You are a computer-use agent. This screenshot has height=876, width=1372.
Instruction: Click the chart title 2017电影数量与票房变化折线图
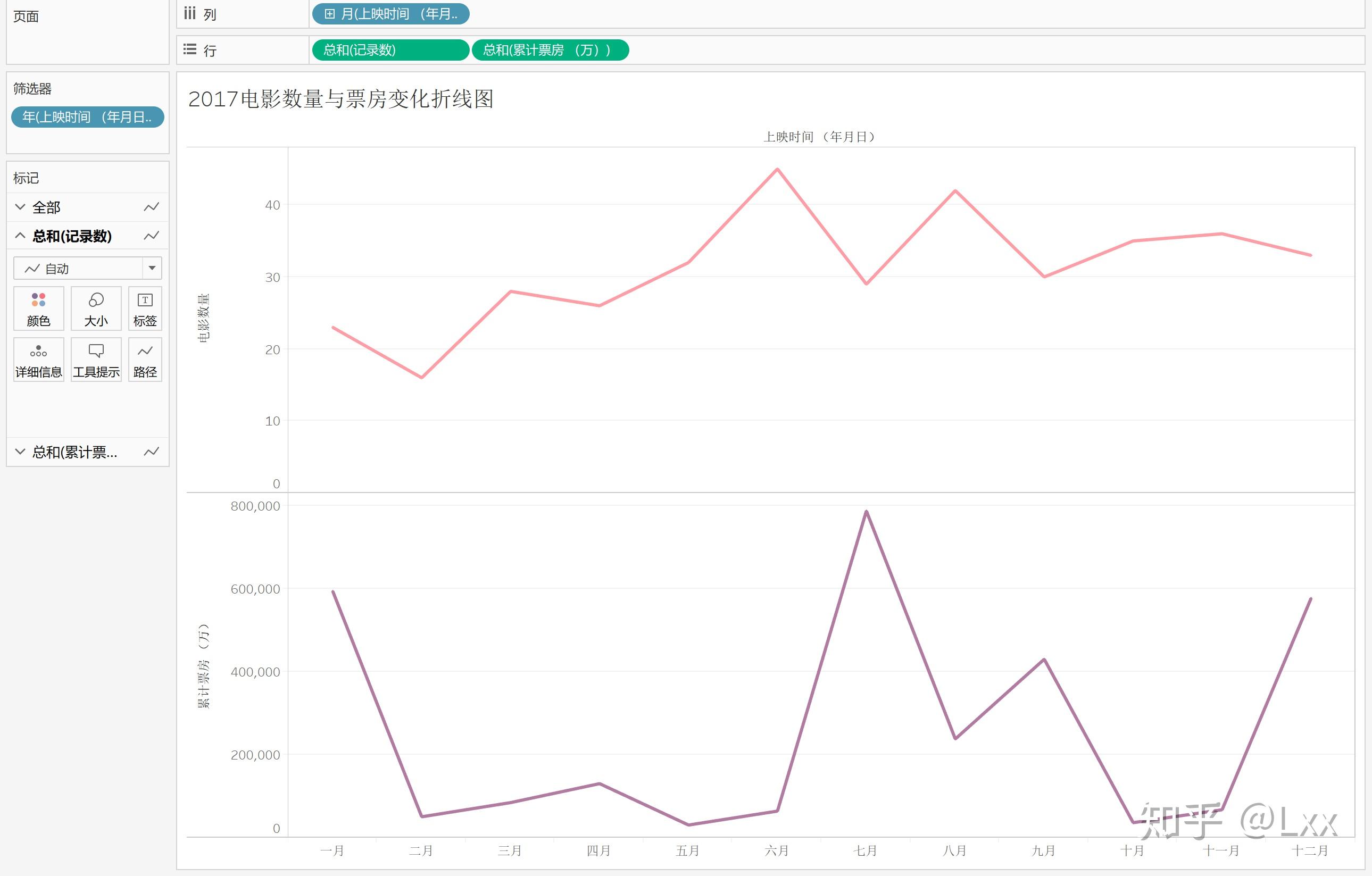[340, 99]
